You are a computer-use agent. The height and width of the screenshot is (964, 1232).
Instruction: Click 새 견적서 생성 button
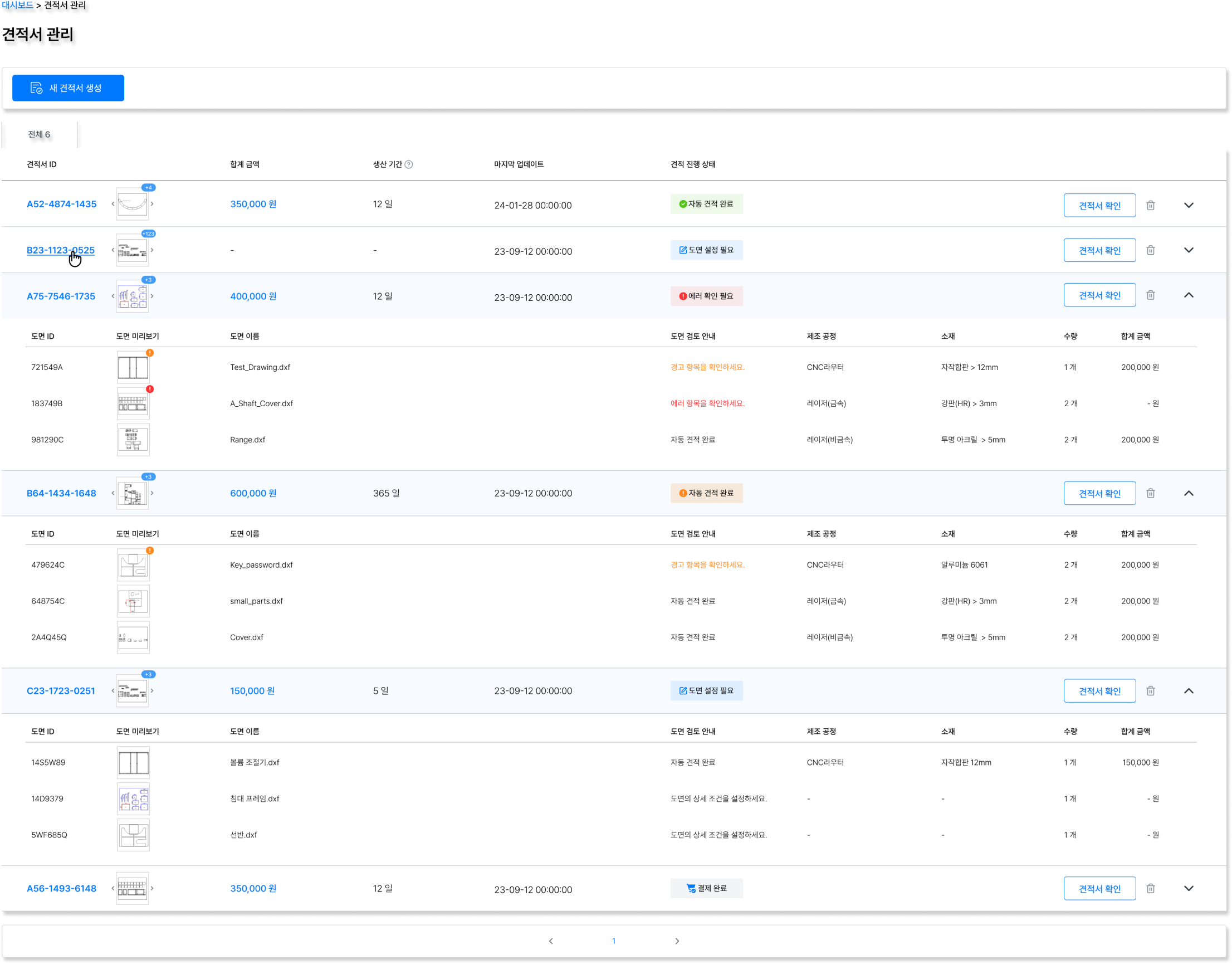pos(69,88)
